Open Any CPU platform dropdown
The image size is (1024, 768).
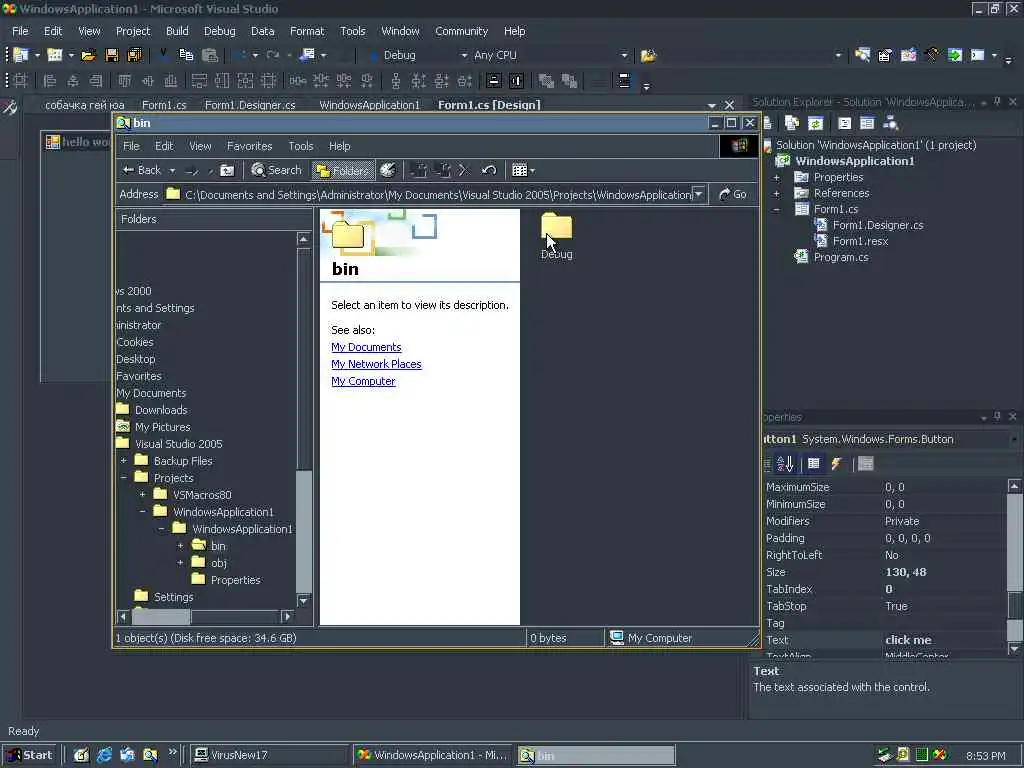pyautogui.click(x=624, y=56)
